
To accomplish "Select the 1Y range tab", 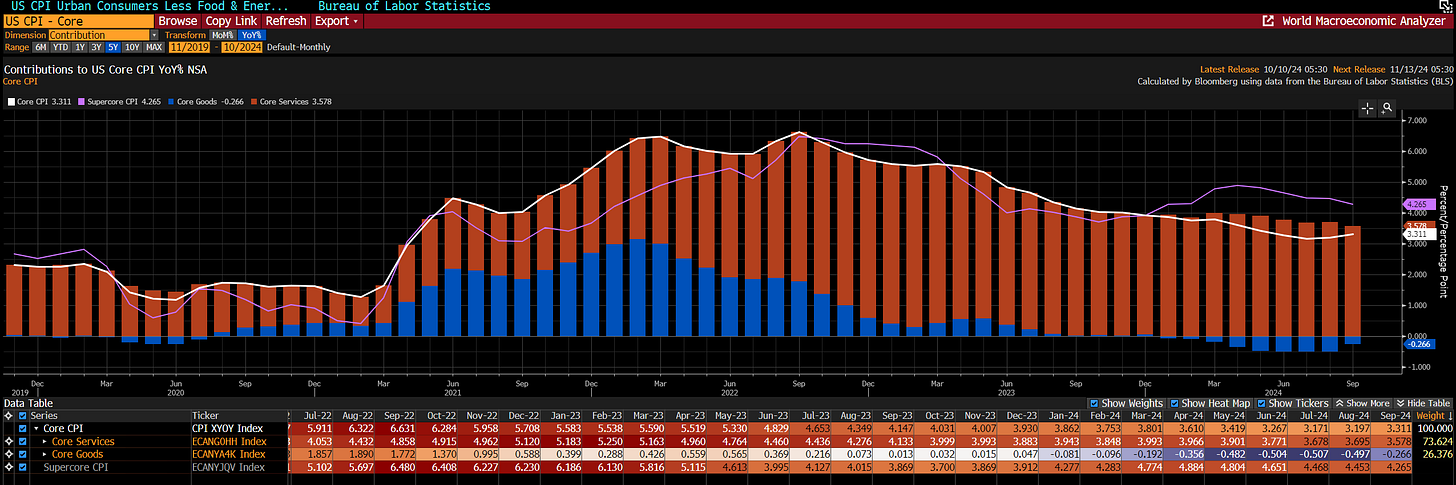I will click(80, 47).
